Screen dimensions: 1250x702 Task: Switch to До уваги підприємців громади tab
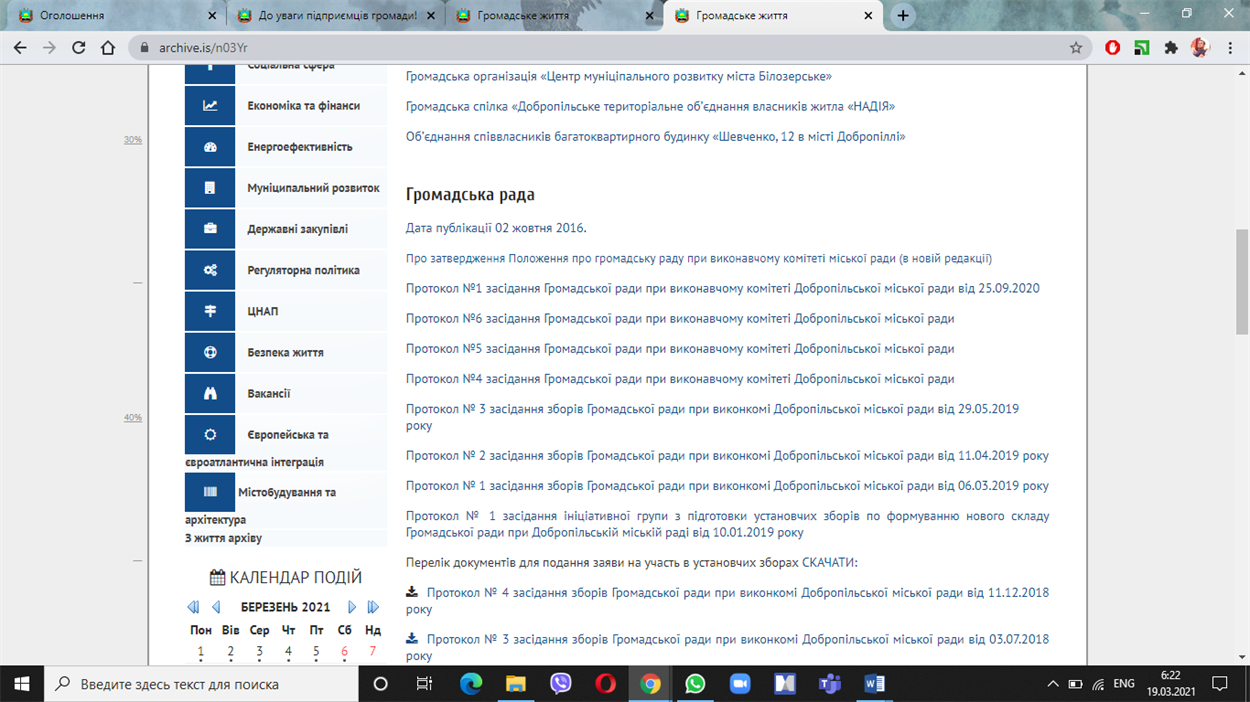point(334,16)
